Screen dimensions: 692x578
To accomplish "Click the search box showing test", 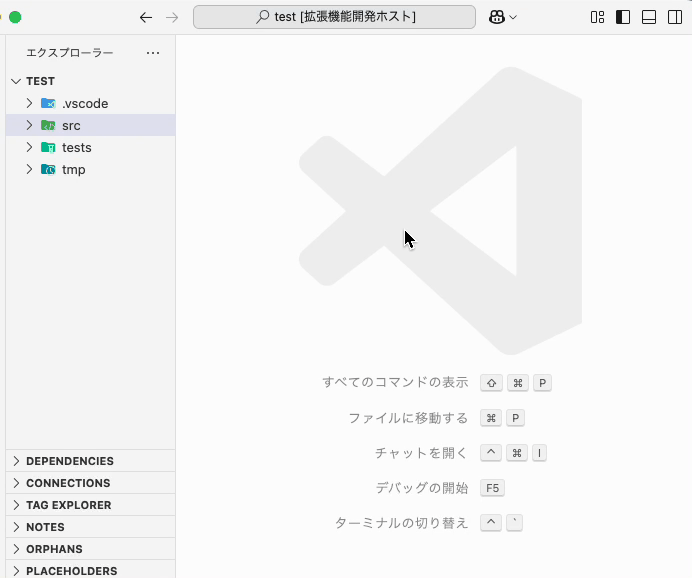I will click(335, 17).
